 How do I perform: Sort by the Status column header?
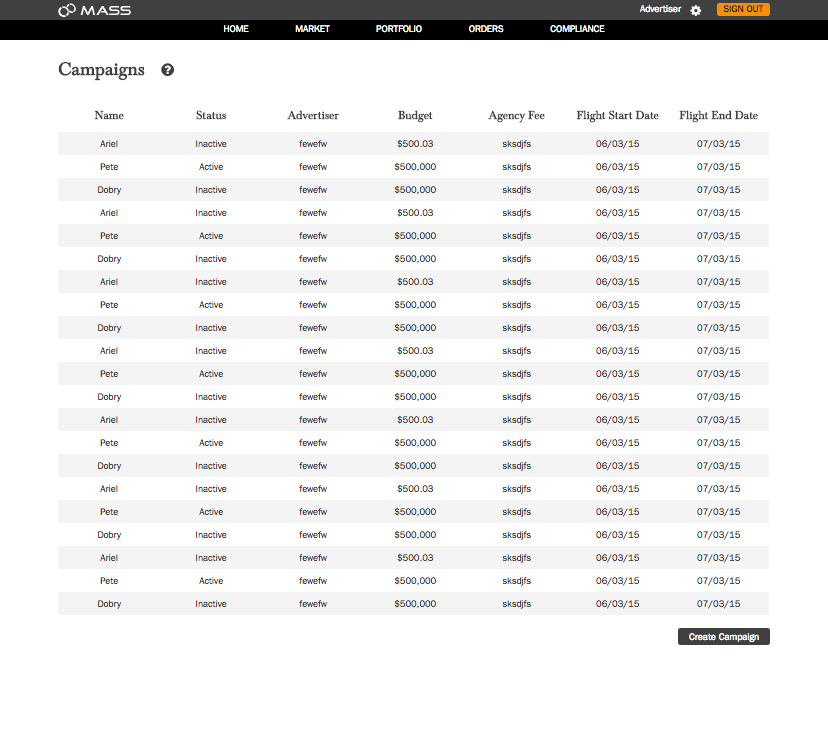pos(211,116)
